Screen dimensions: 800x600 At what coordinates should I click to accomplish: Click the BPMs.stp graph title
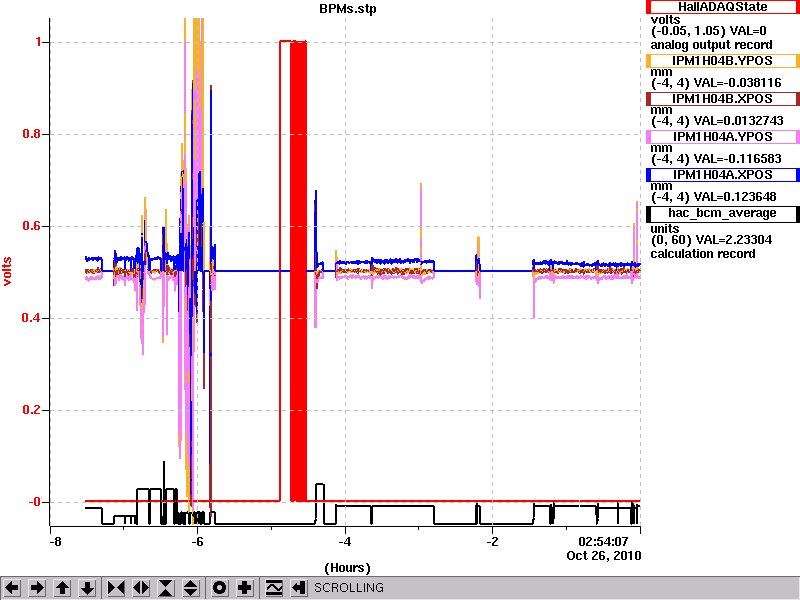click(348, 9)
